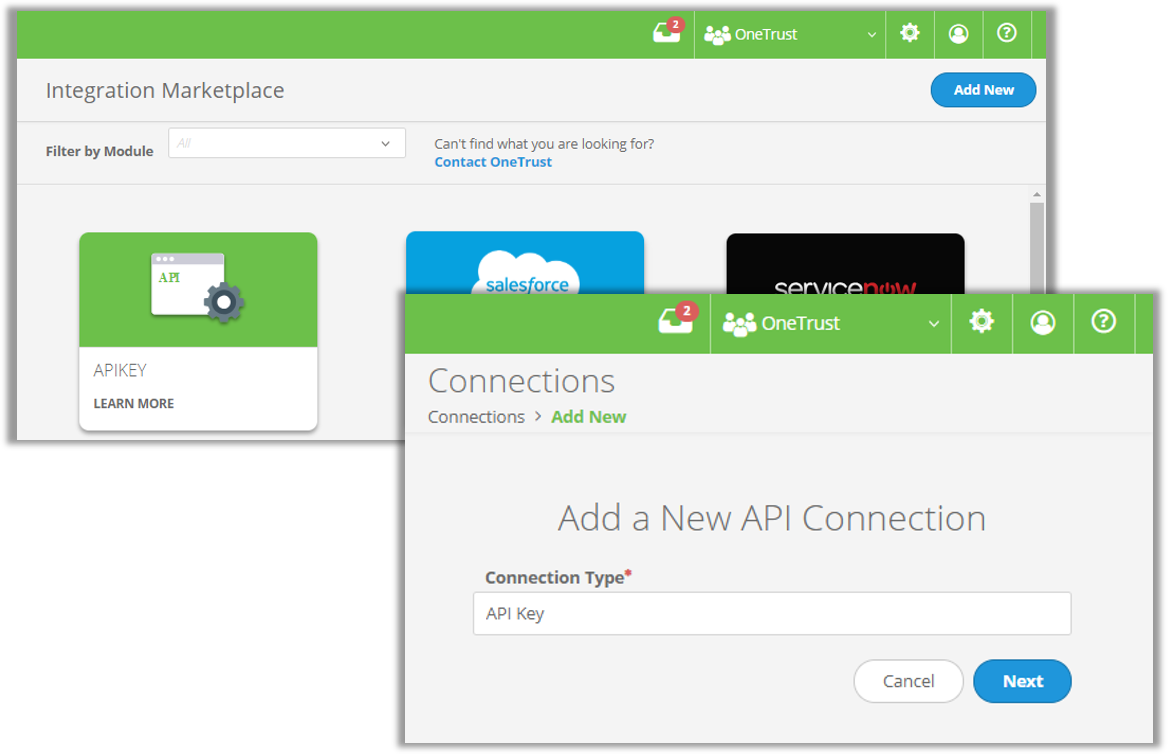This screenshot has height=754, width=1168.
Task: Click the Cancel button
Action: [x=908, y=681]
